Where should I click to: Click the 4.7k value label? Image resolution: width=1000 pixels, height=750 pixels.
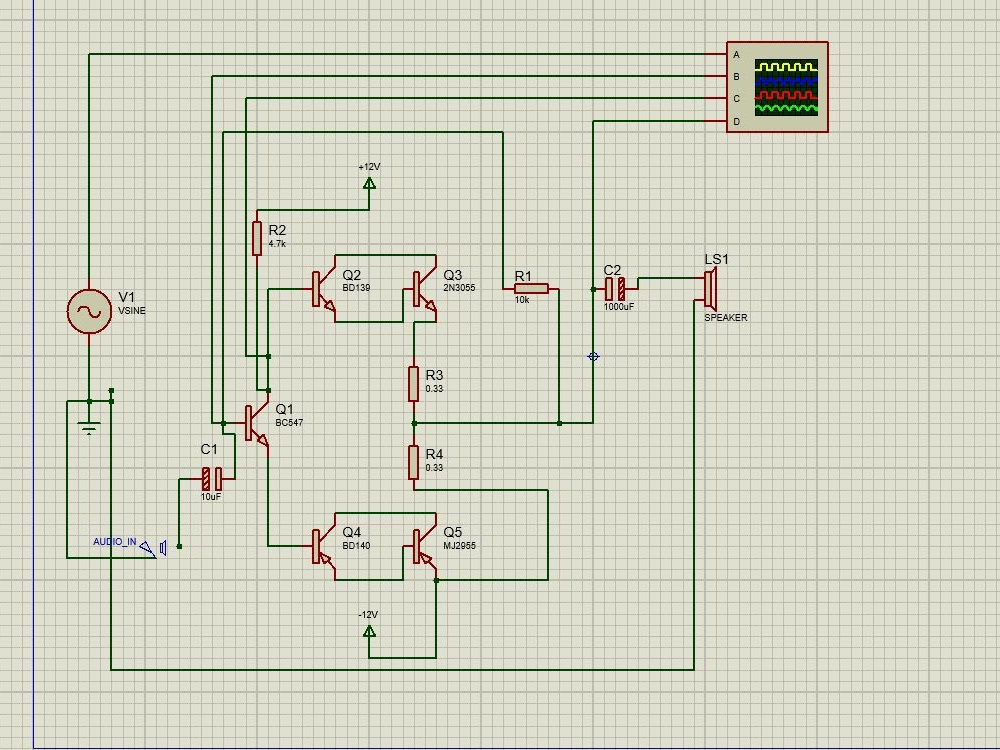277,244
